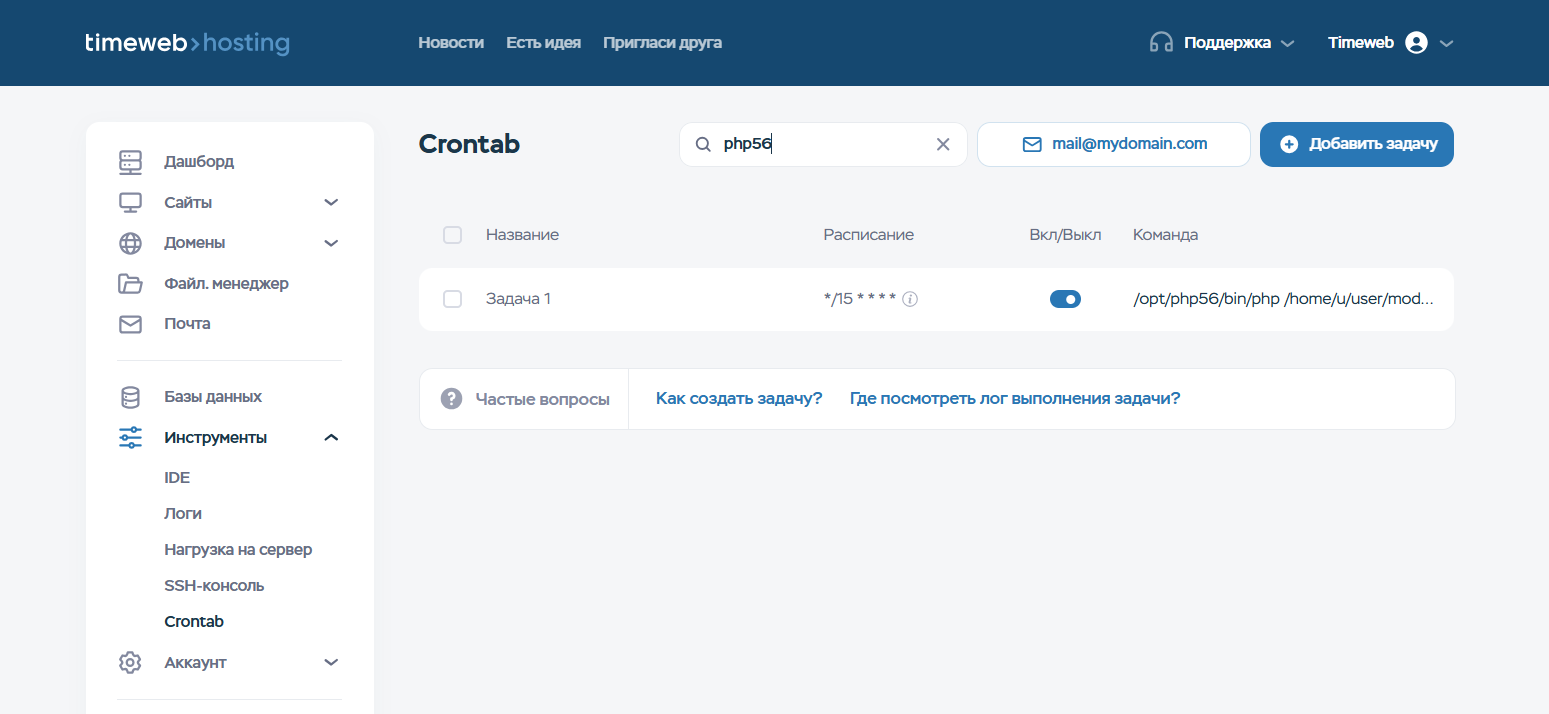Expand the Сайты sidebar section
Screen dimensions: 1549x714
pos(331,203)
